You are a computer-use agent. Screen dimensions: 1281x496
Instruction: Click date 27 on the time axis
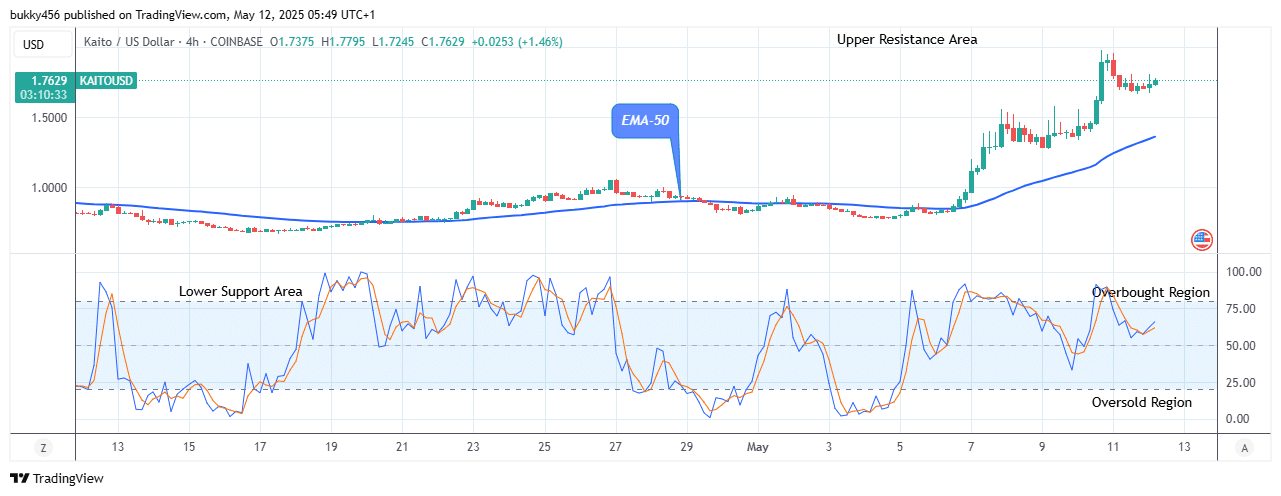[615, 447]
